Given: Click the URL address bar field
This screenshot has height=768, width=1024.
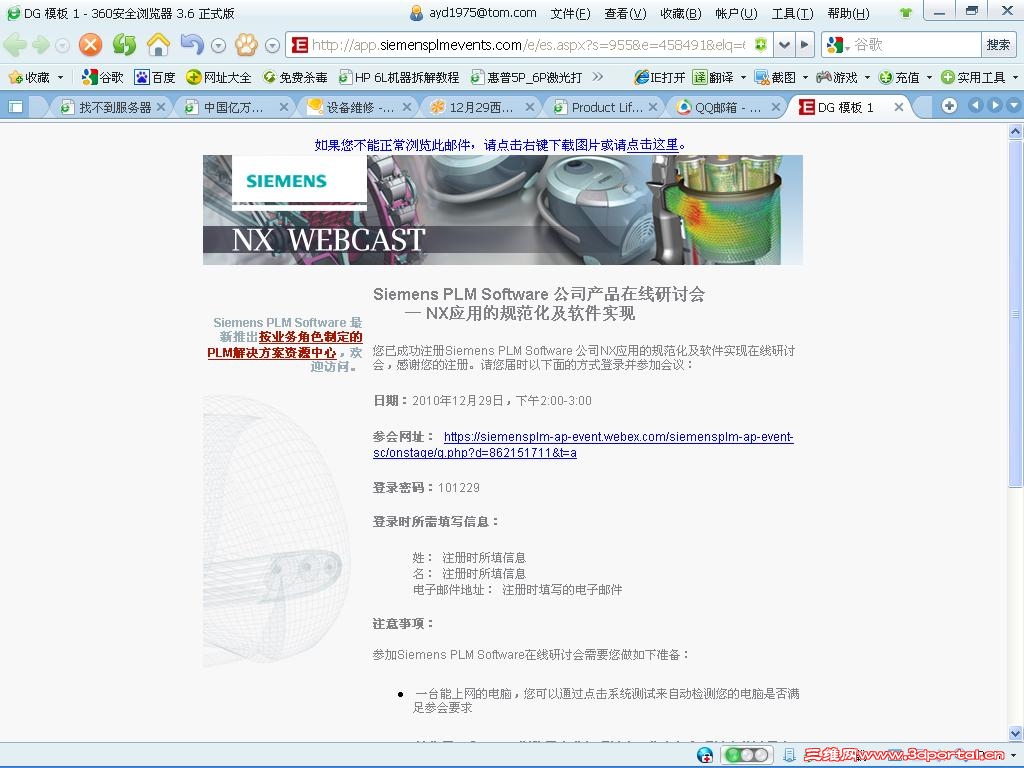Looking at the screenshot, I should (528, 44).
